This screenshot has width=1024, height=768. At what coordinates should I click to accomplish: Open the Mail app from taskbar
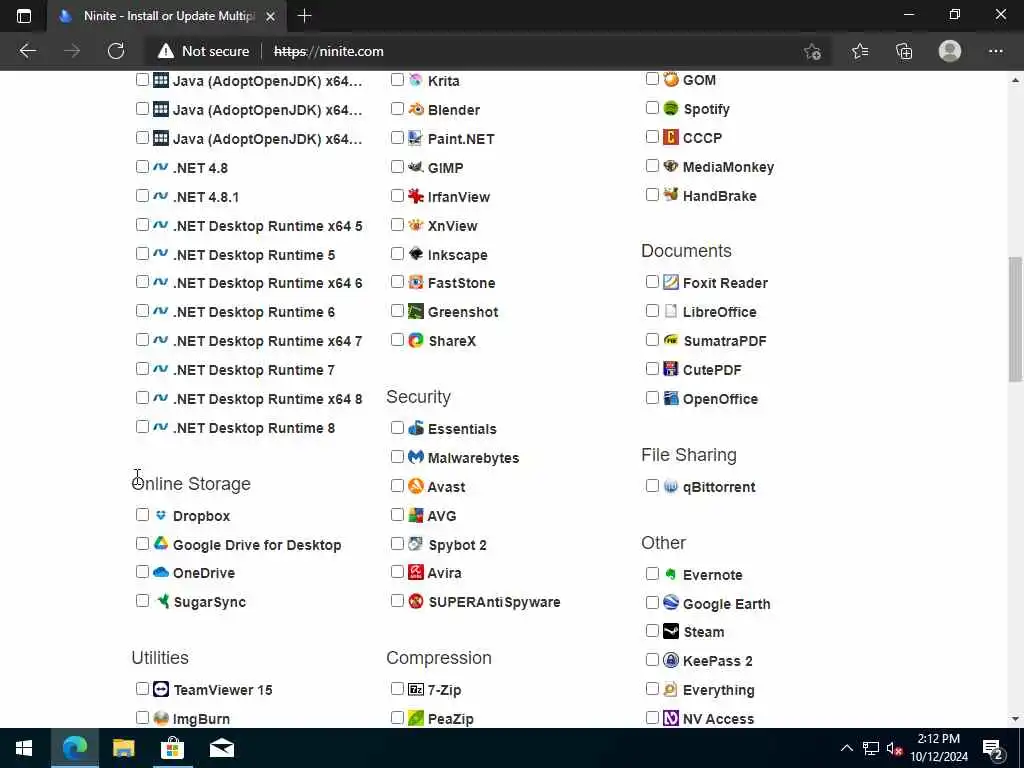click(221, 748)
